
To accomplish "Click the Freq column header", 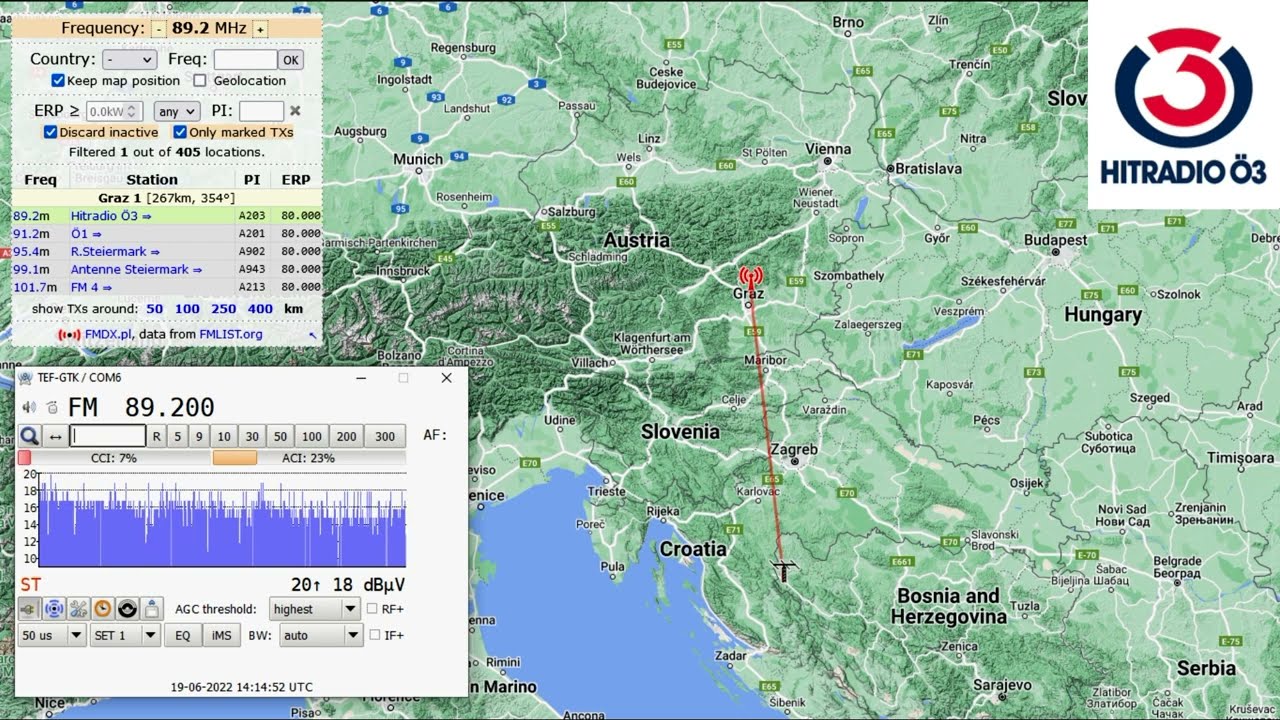I will click(x=41, y=180).
